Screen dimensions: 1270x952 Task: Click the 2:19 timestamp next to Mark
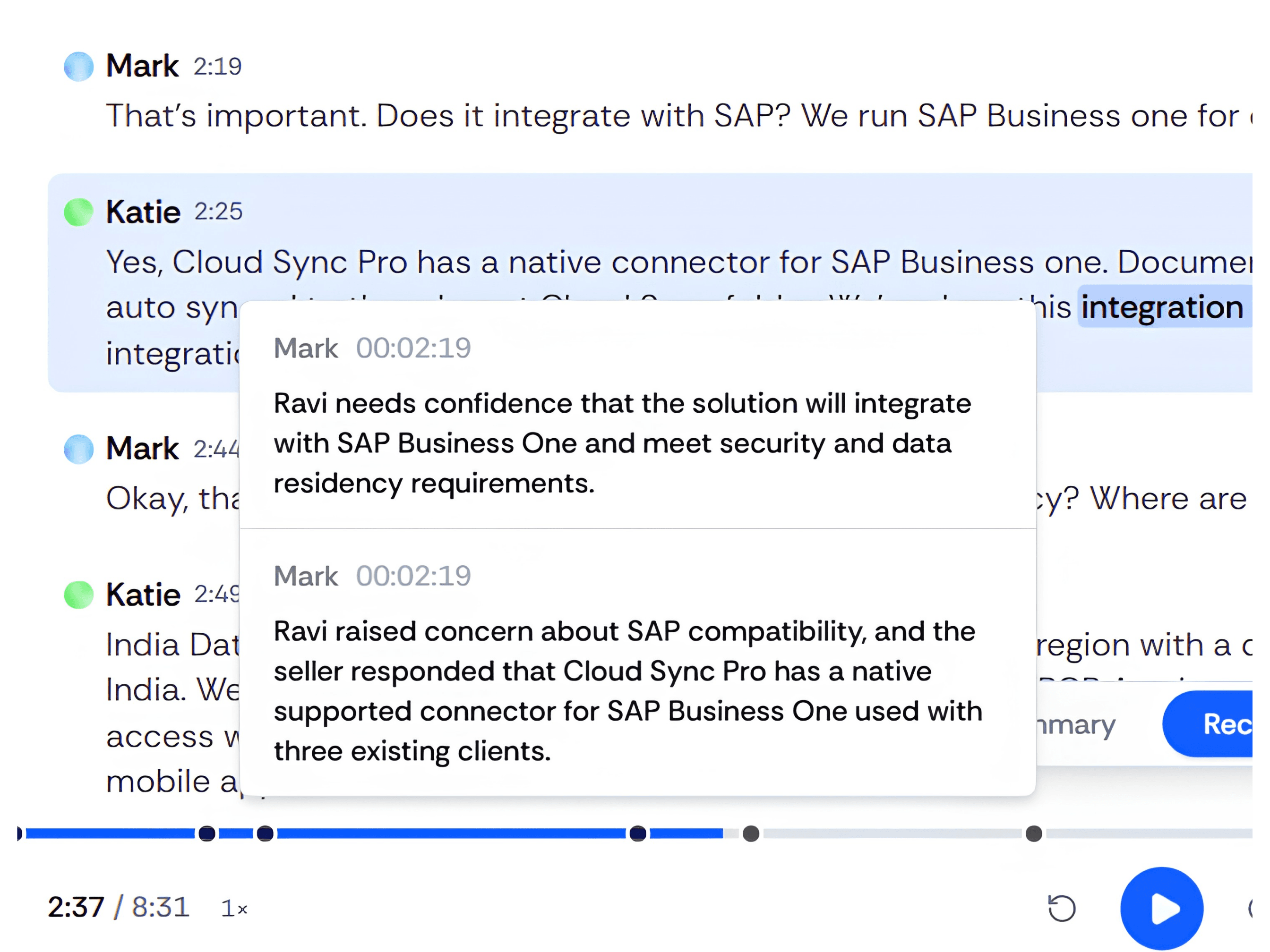pyautogui.click(x=218, y=67)
